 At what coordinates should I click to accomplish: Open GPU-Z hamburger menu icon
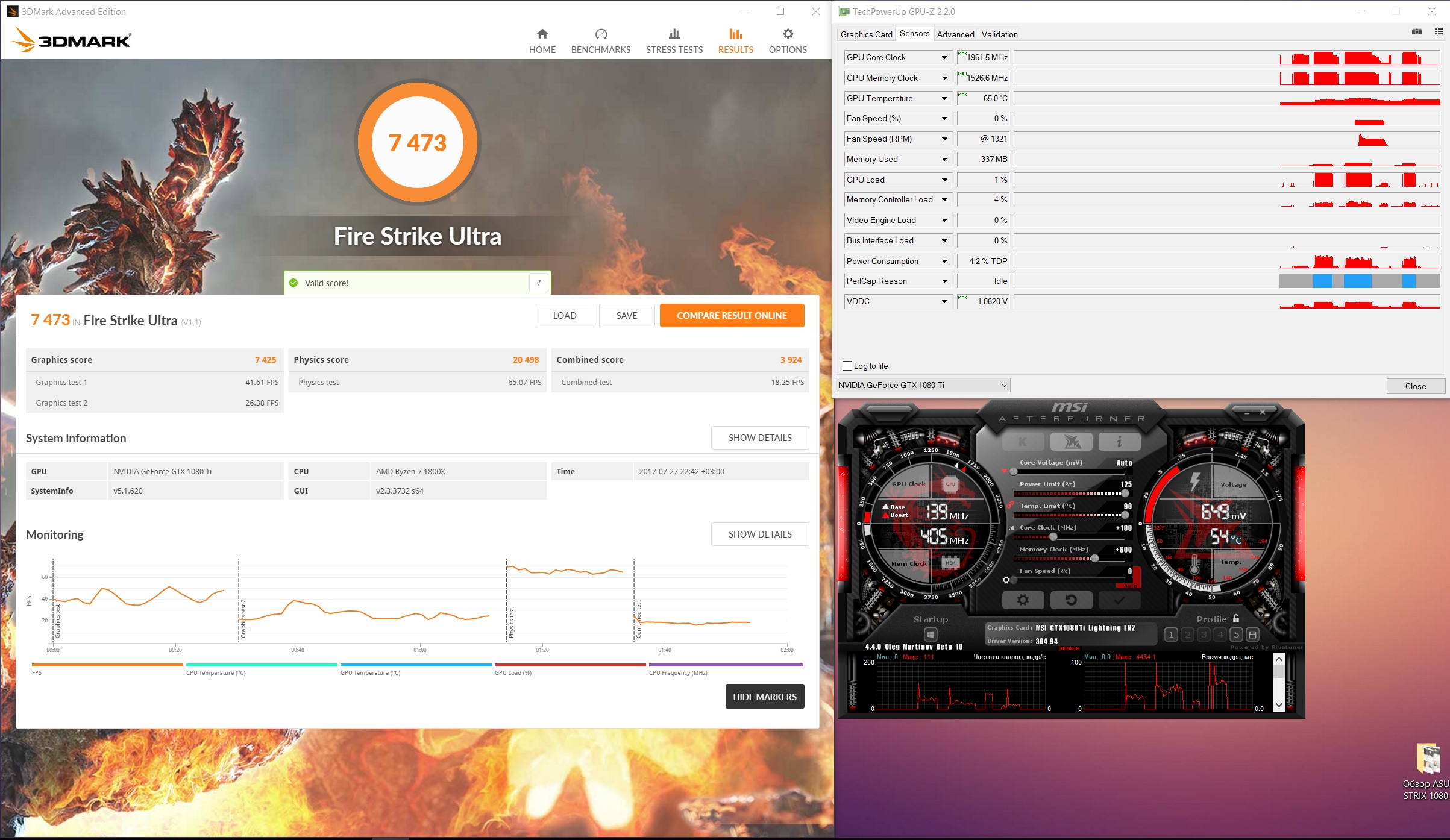[1438, 32]
